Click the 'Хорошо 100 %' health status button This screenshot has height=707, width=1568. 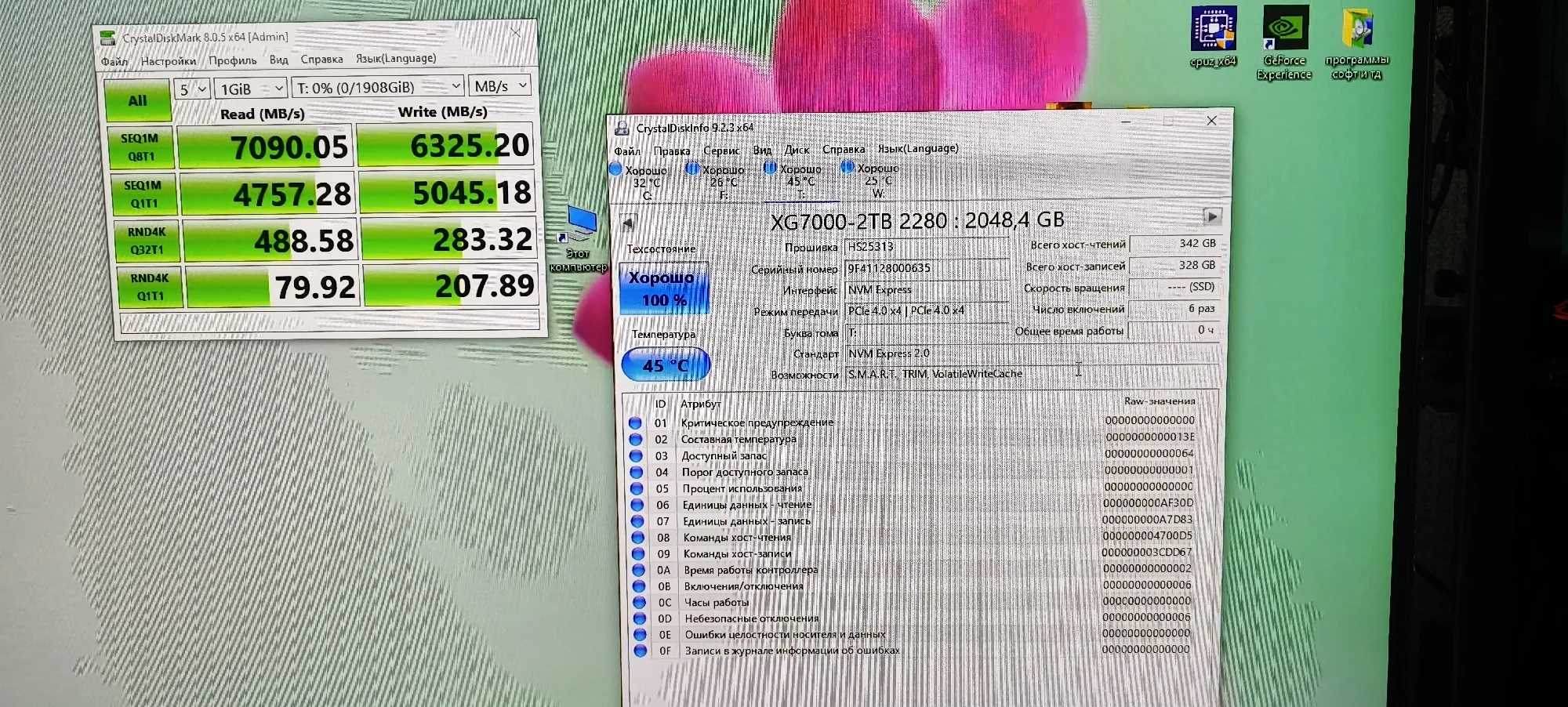pos(663,288)
